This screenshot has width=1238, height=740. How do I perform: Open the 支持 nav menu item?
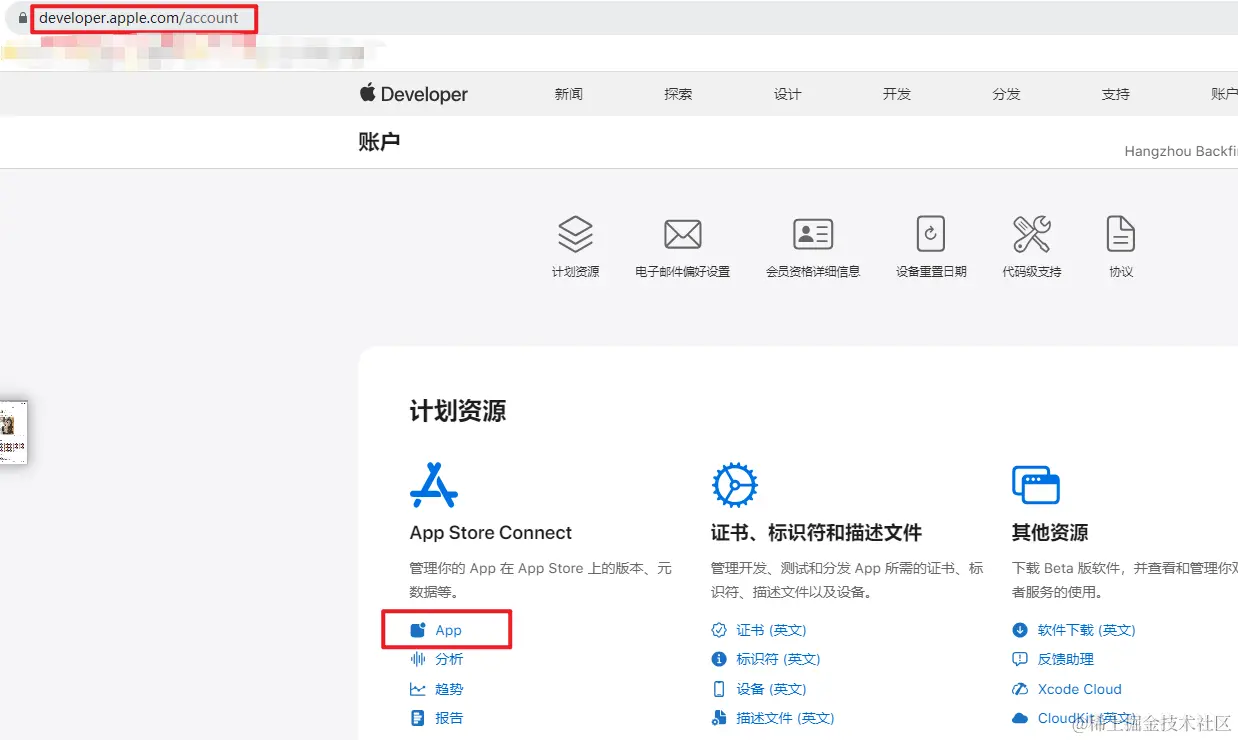(1116, 94)
